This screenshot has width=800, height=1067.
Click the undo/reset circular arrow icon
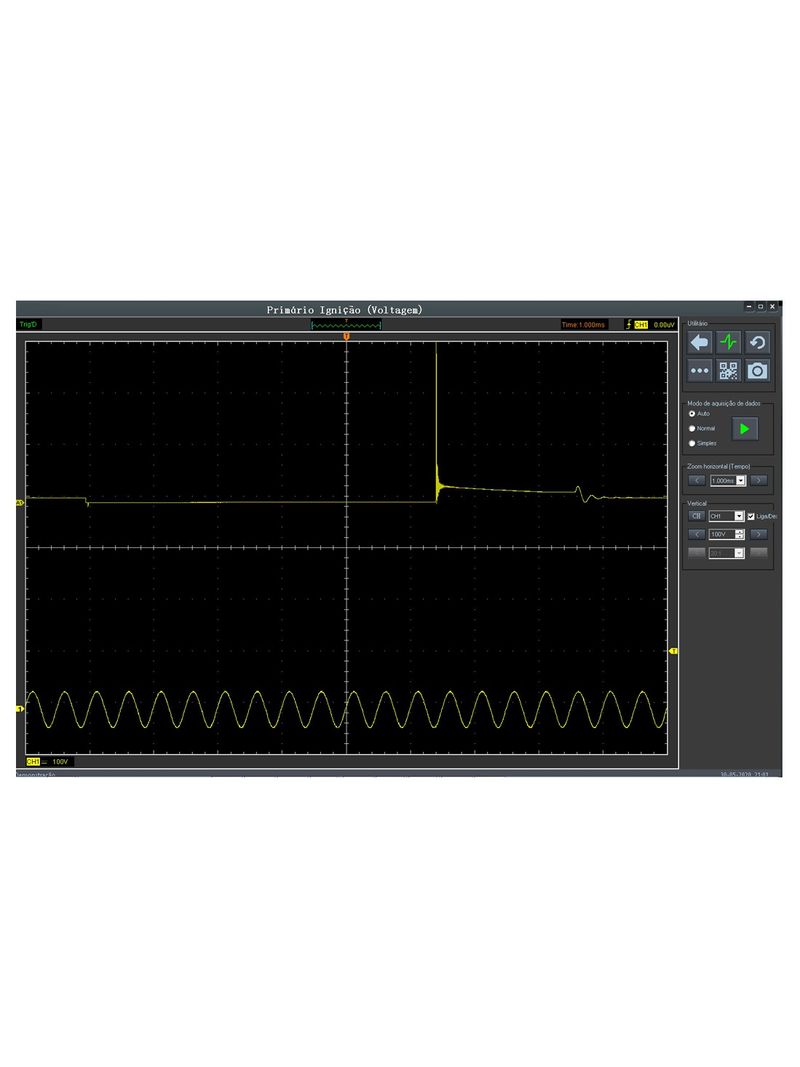[x=758, y=343]
